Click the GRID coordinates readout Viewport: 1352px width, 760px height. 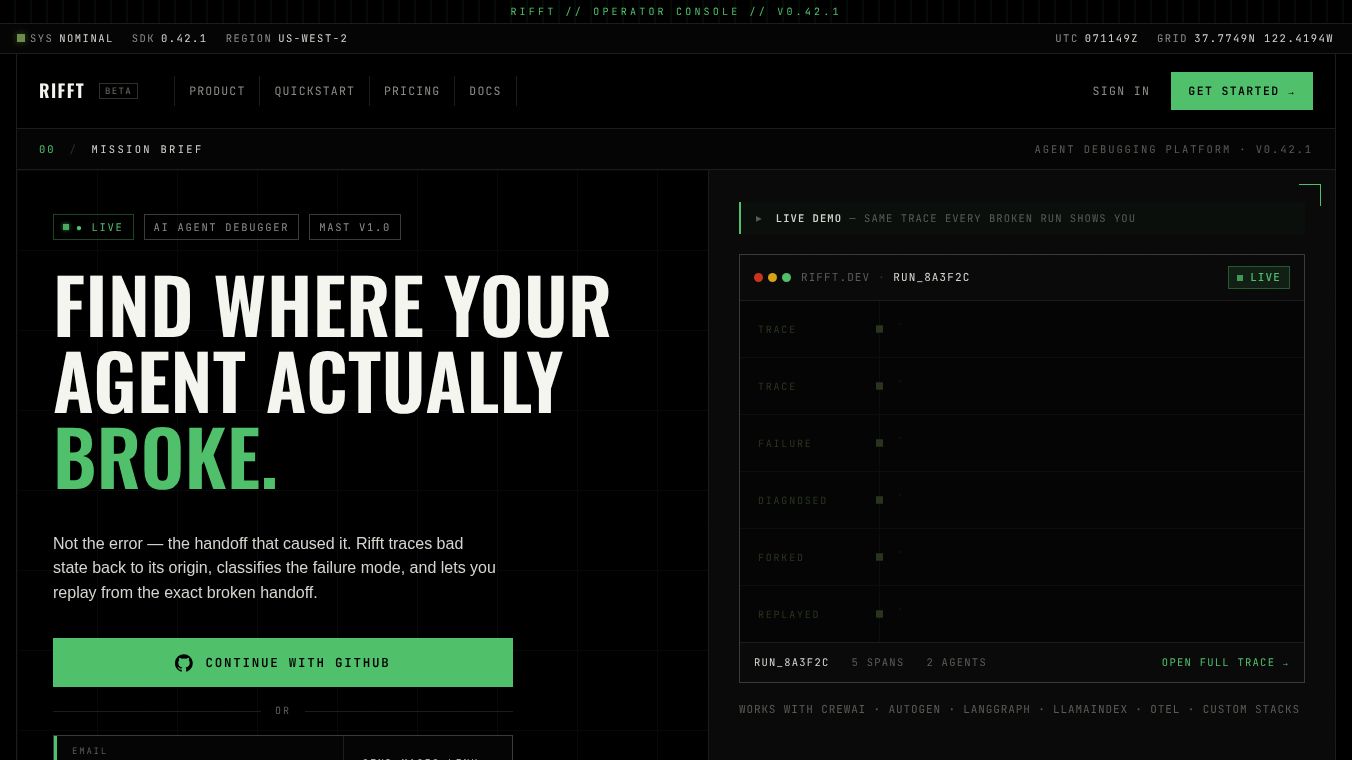click(x=1245, y=38)
